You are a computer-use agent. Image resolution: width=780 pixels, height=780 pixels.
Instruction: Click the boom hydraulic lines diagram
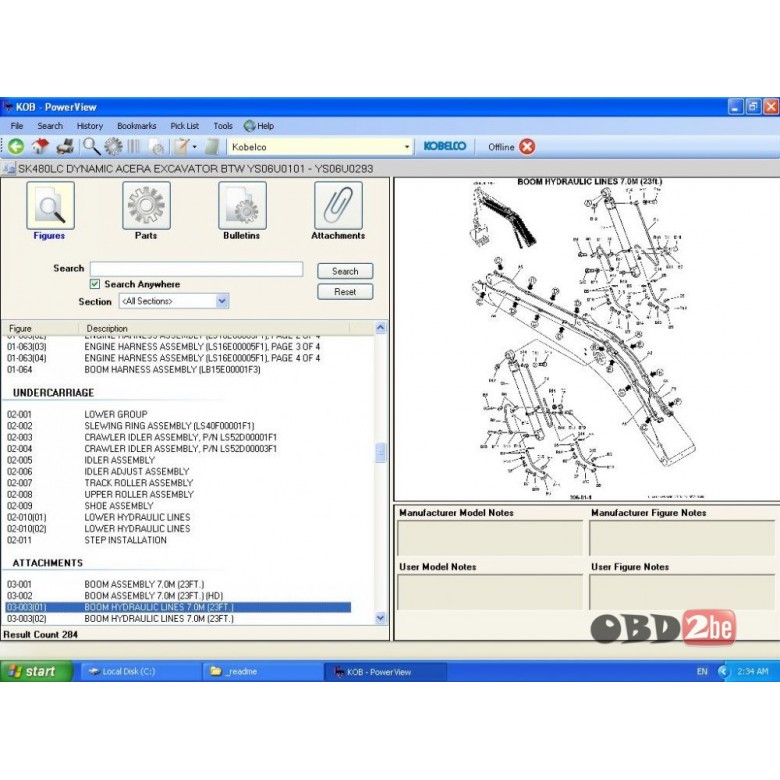587,340
